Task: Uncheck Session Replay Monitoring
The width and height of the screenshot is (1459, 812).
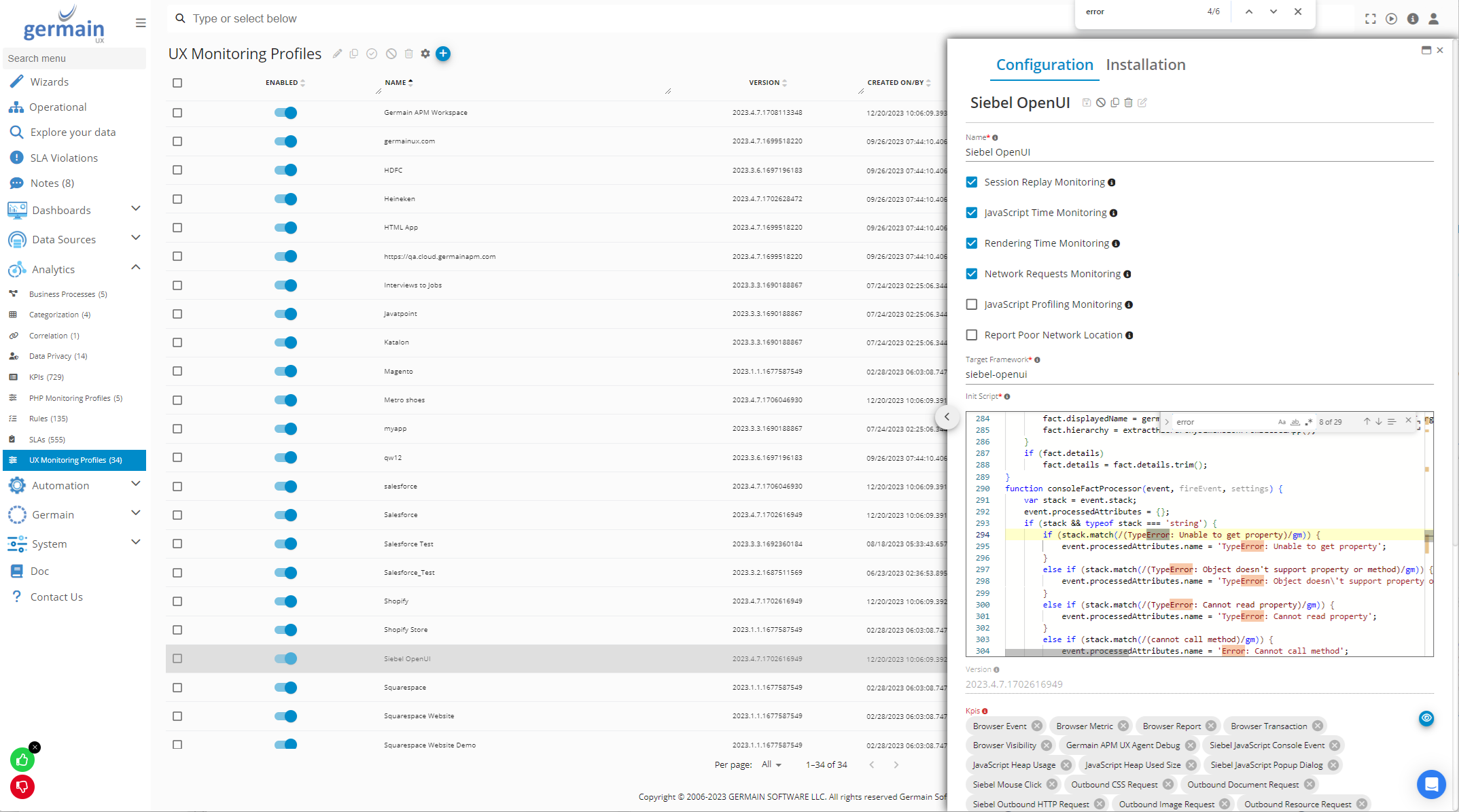Action: [972, 182]
